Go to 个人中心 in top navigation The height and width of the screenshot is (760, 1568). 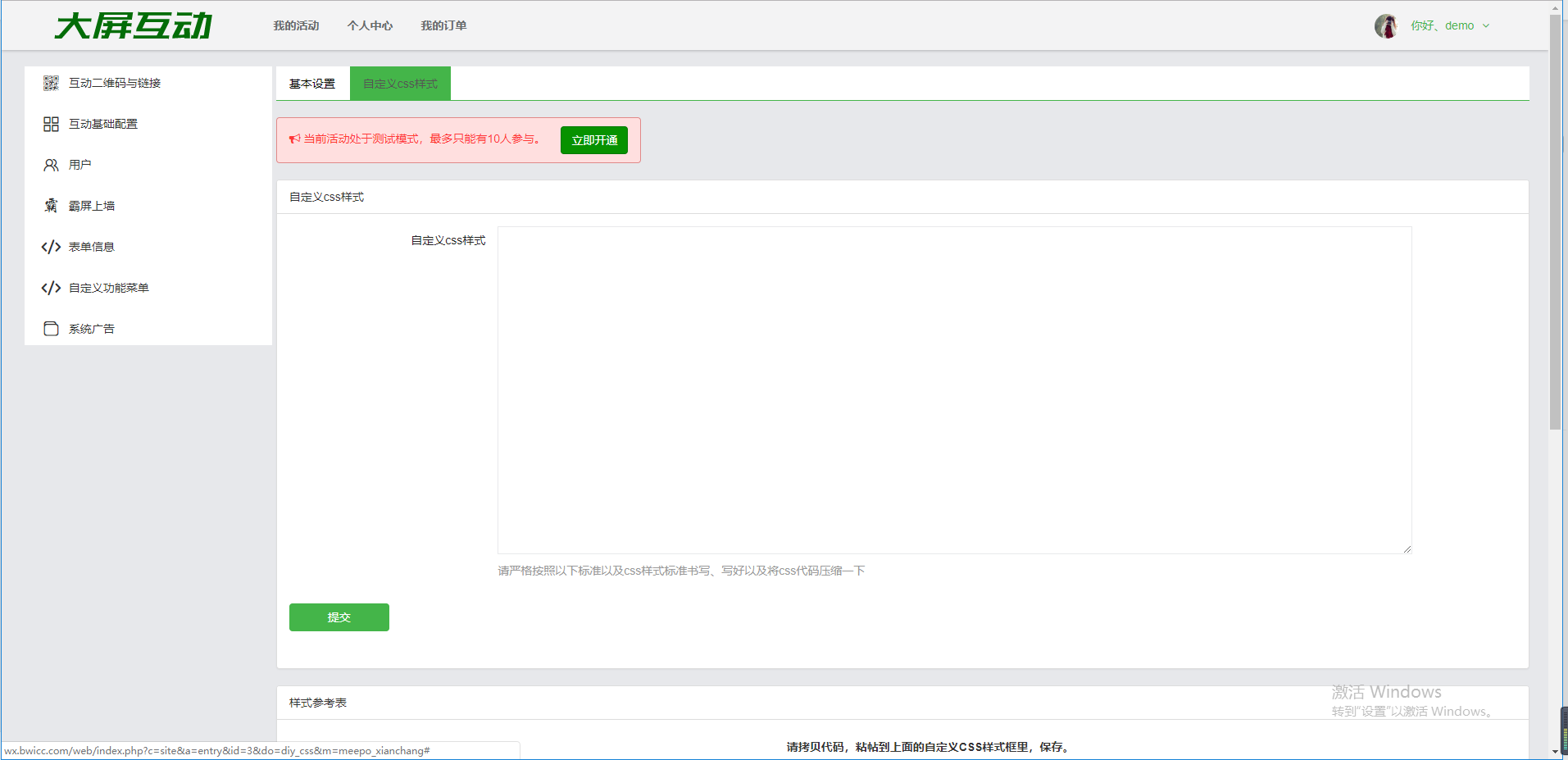pyautogui.click(x=370, y=26)
